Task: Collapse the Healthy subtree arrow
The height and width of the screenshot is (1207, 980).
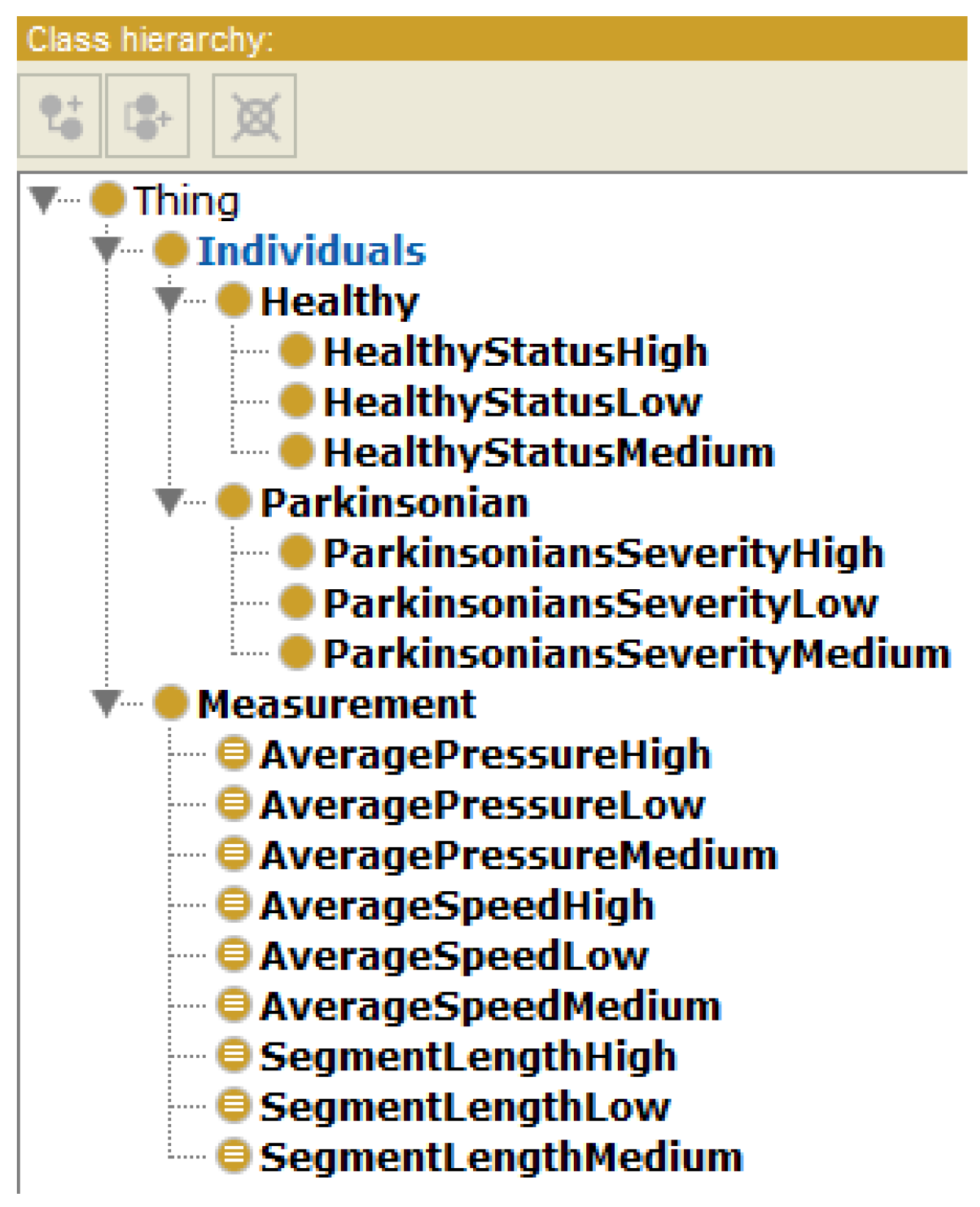Action: point(170,300)
